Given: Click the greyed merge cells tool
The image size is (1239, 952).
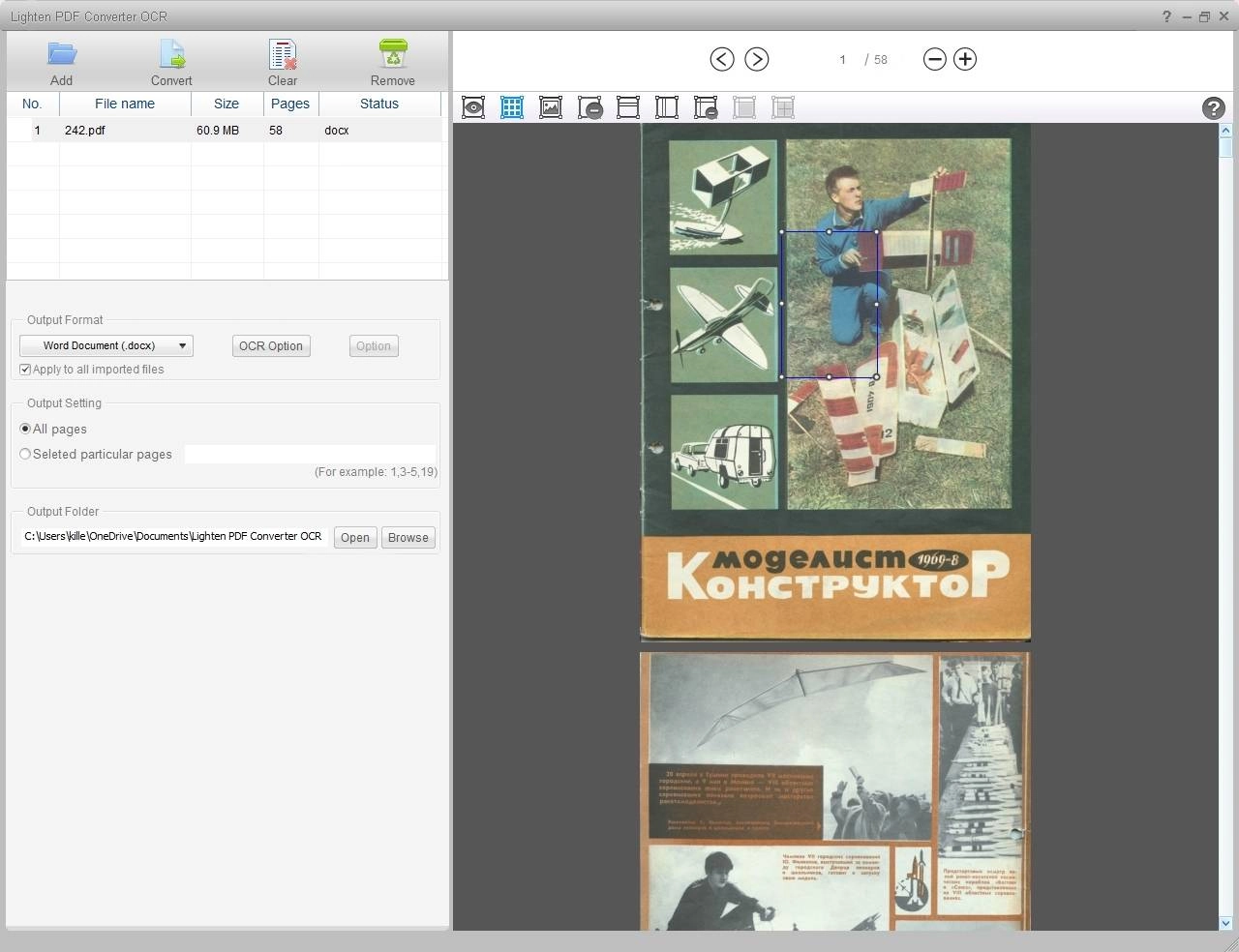Looking at the screenshot, I should (744, 107).
